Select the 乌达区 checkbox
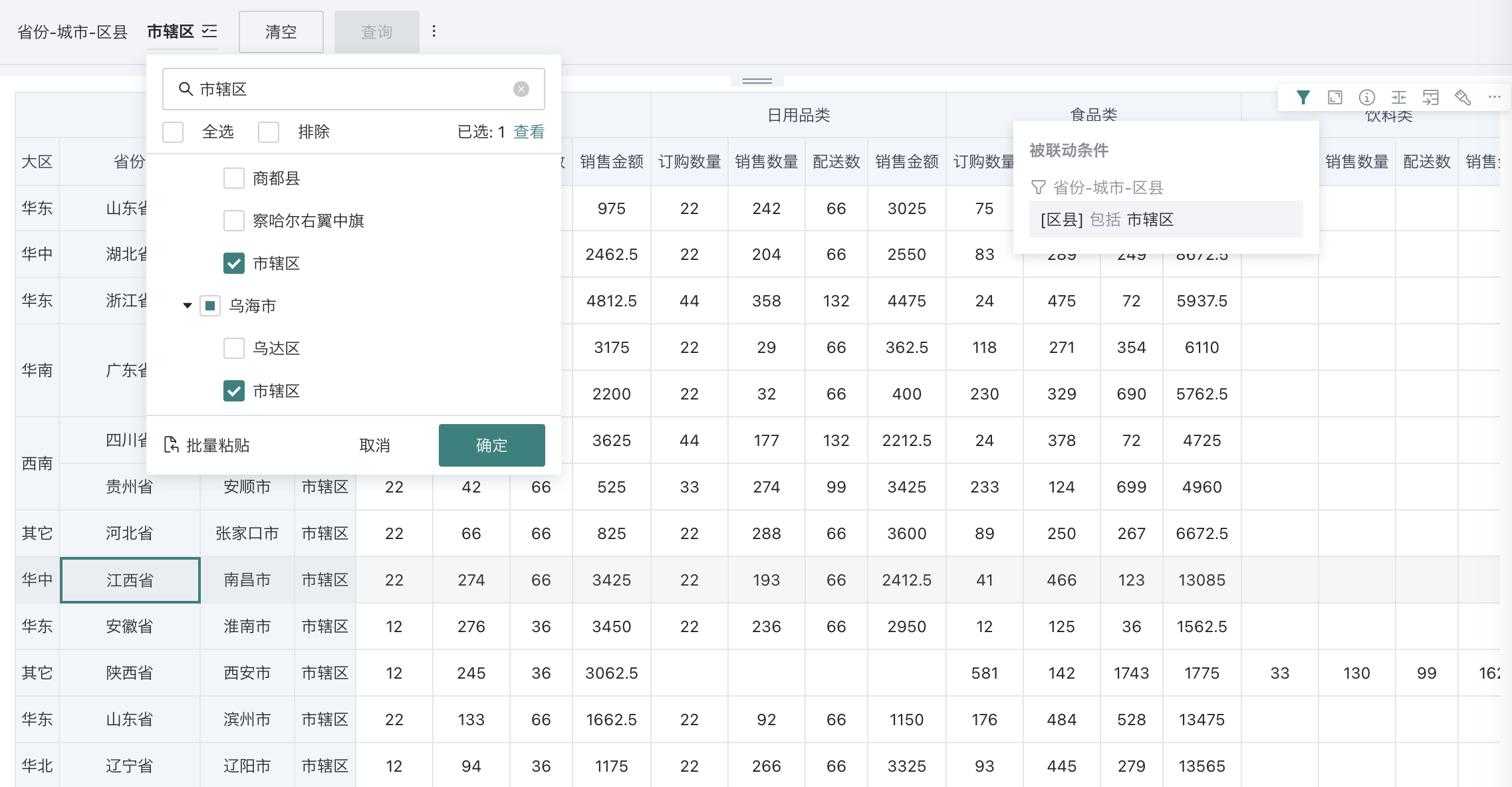1512x787 pixels. coord(234,348)
